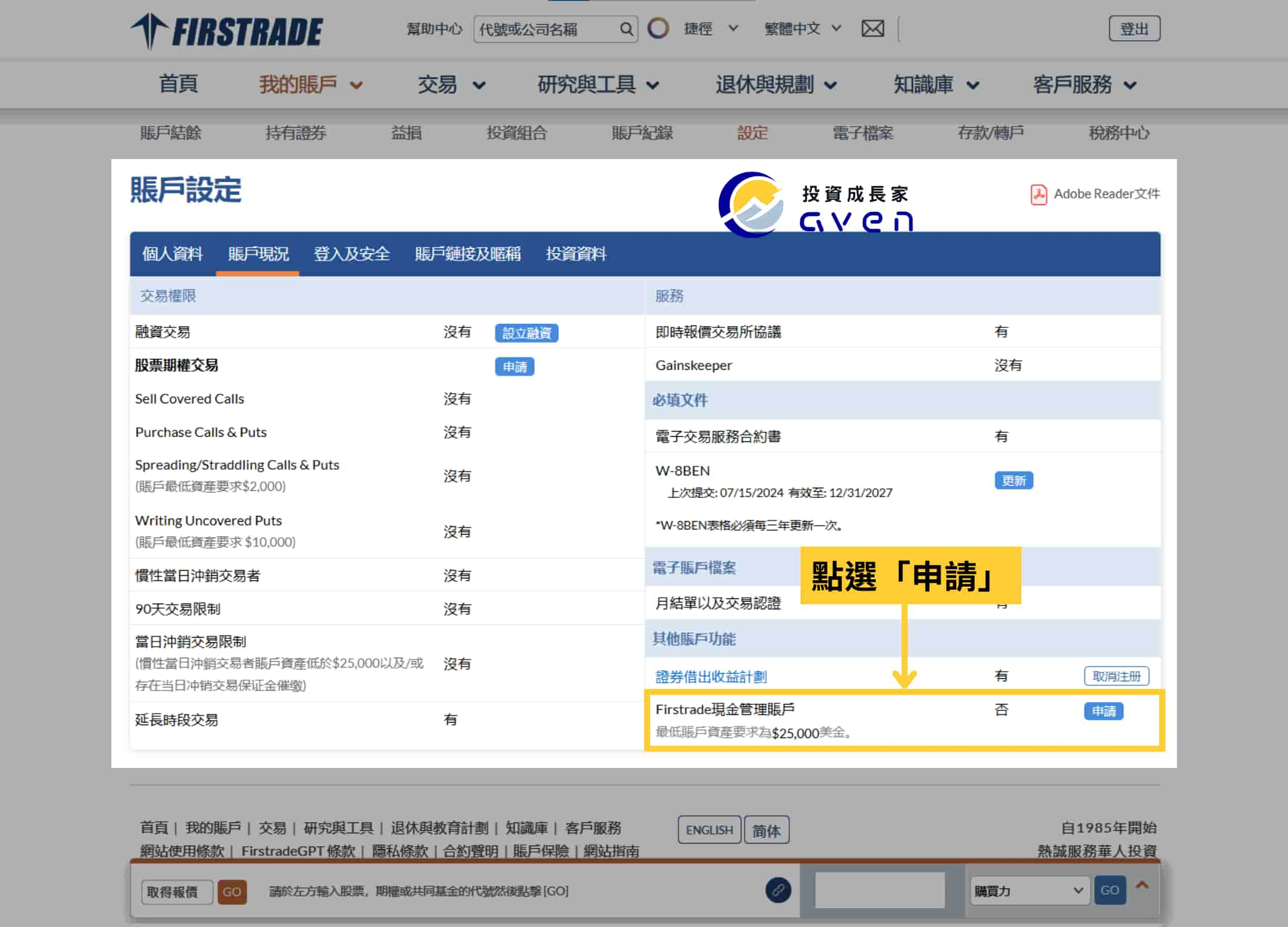Open the mail envelope icon
This screenshot has width=1288, height=927.
872,28
